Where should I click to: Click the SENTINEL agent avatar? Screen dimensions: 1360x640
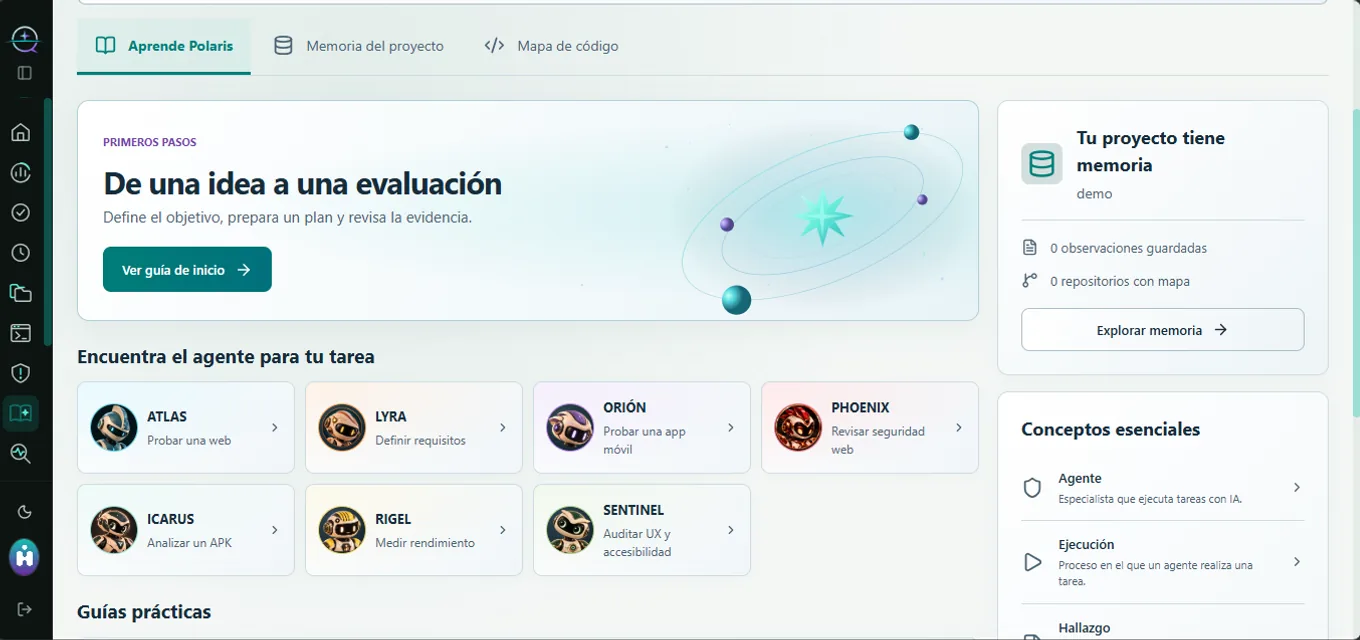pyautogui.click(x=570, y=530)
